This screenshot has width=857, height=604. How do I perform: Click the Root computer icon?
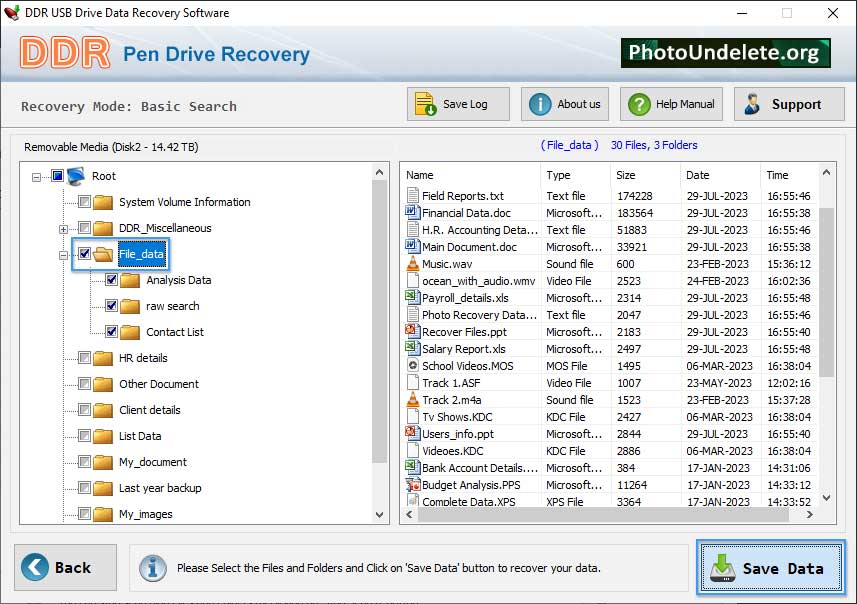point(76,176)
